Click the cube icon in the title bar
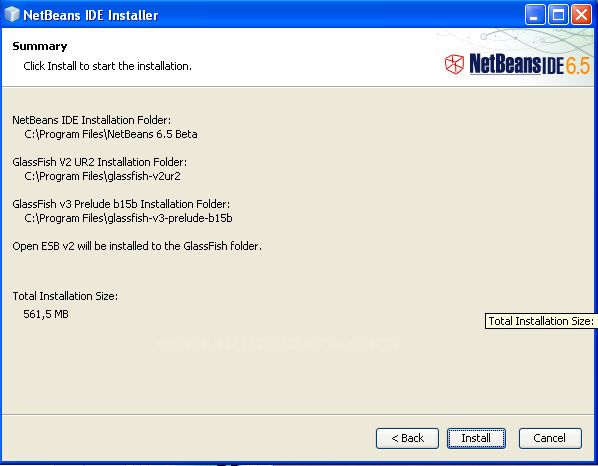The height and width of the screenshot is (466, 598). (11, 14)
